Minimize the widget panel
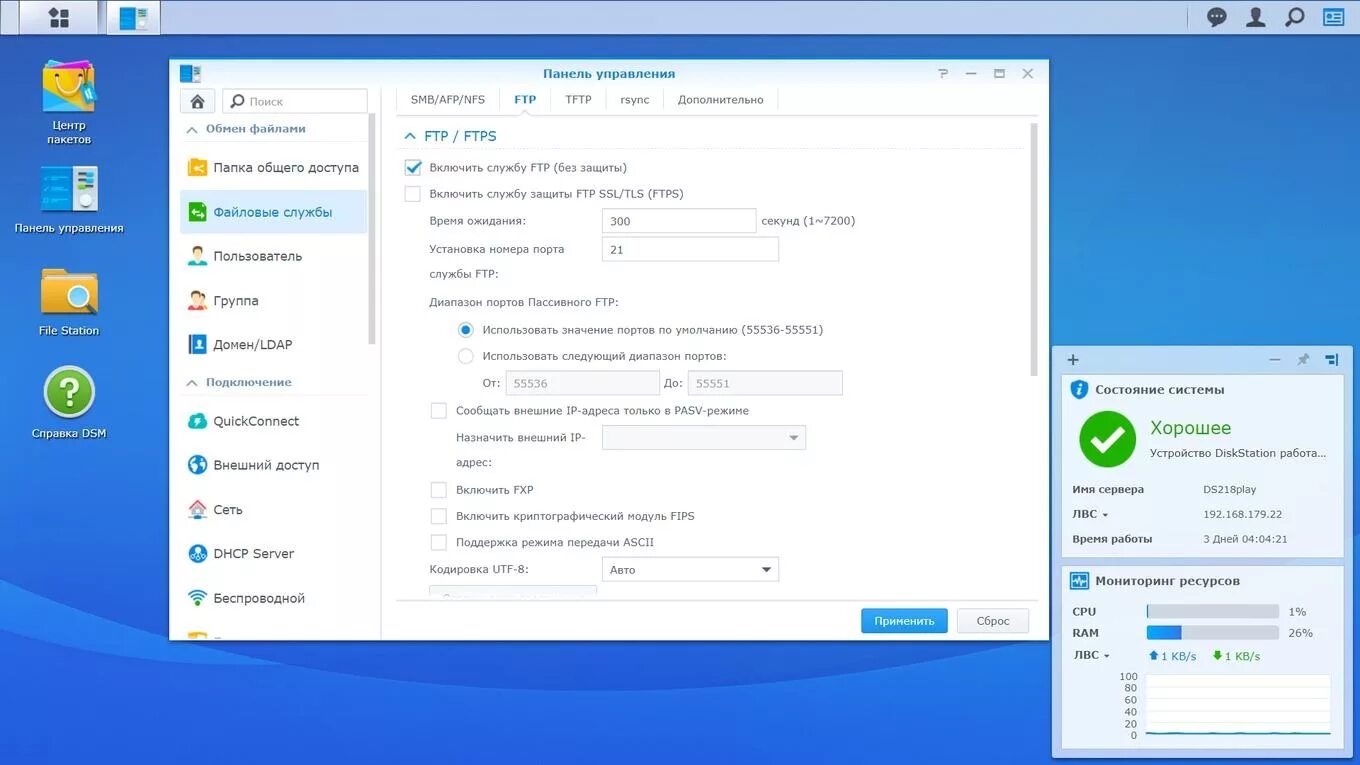Image resolution: width=1360 pixels, height=765 pixels. pyautogui.click(x=1275, y=360)
